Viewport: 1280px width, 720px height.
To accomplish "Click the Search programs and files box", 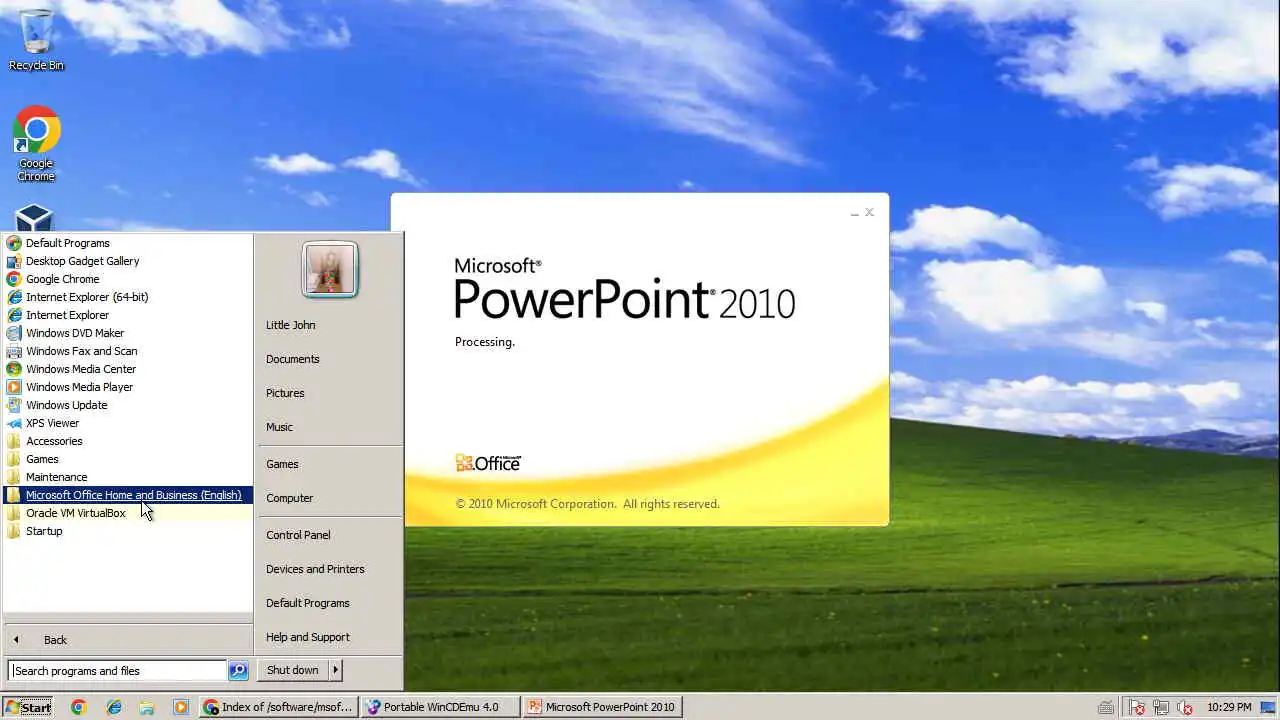I will click(x=117, y=671).
